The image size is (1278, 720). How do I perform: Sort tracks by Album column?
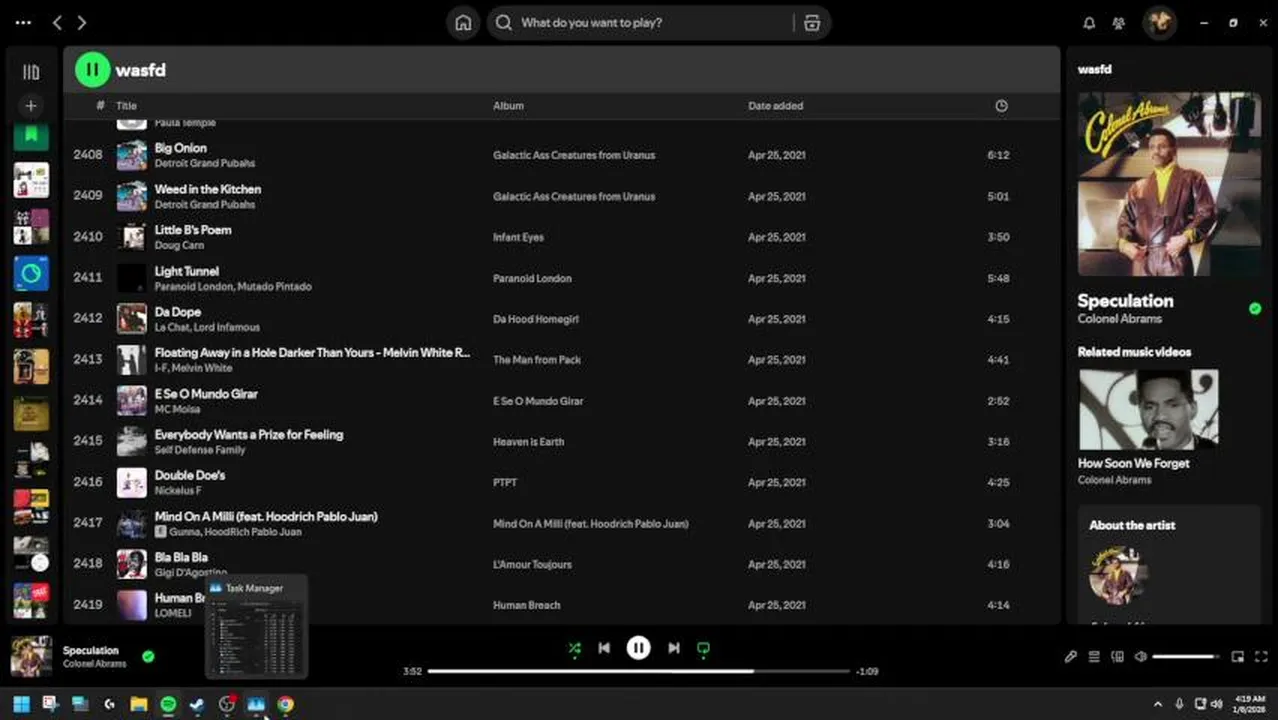[x=508, y=106]
